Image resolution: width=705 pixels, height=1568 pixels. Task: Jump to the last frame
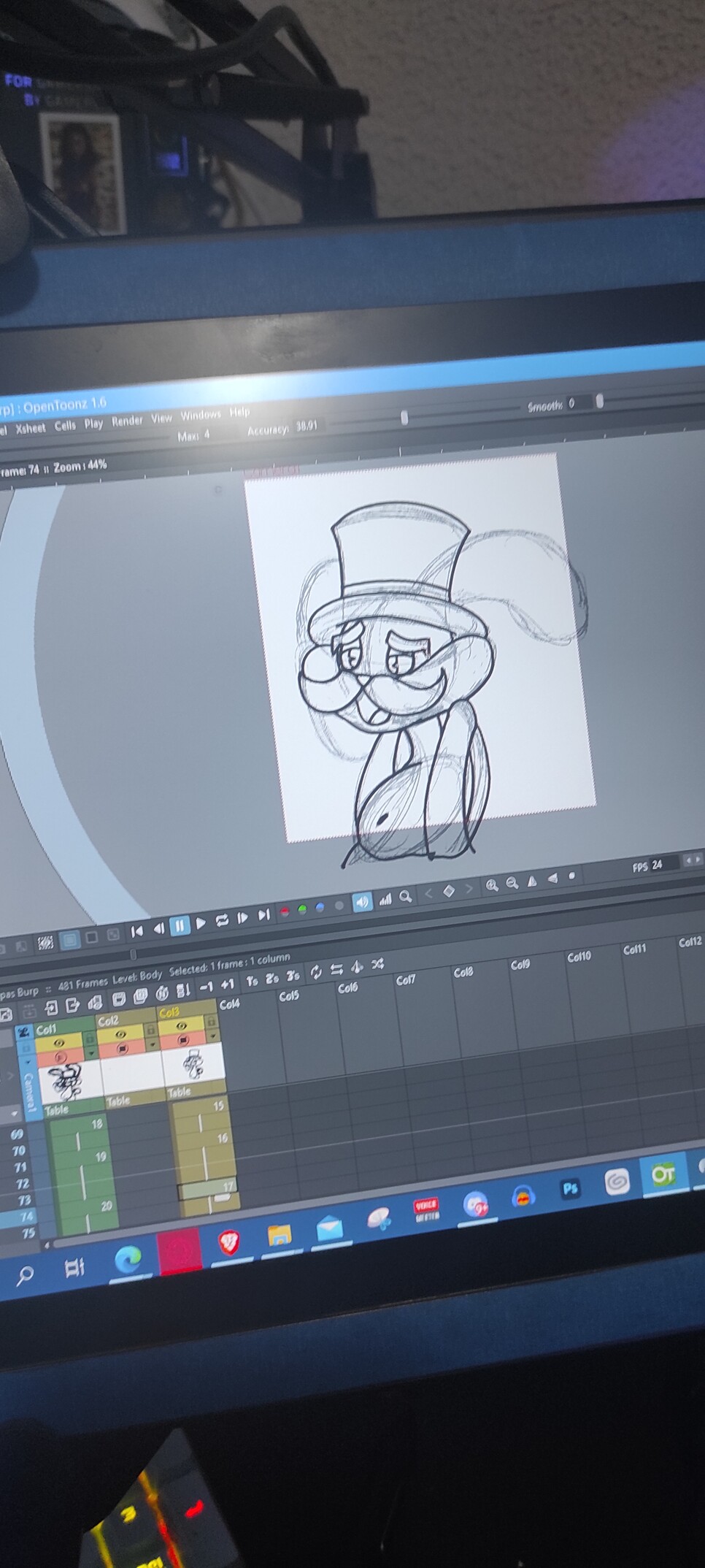(263, 914)
